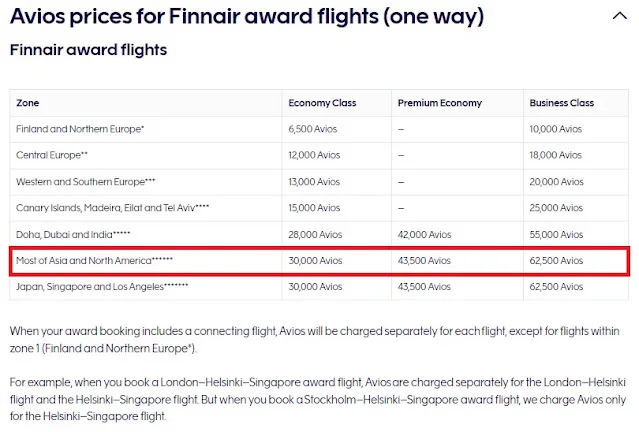Screen dimensions: 639x432
Task: Click the Avios prices for Finnair heading
Action: click(x=247, y=17)
